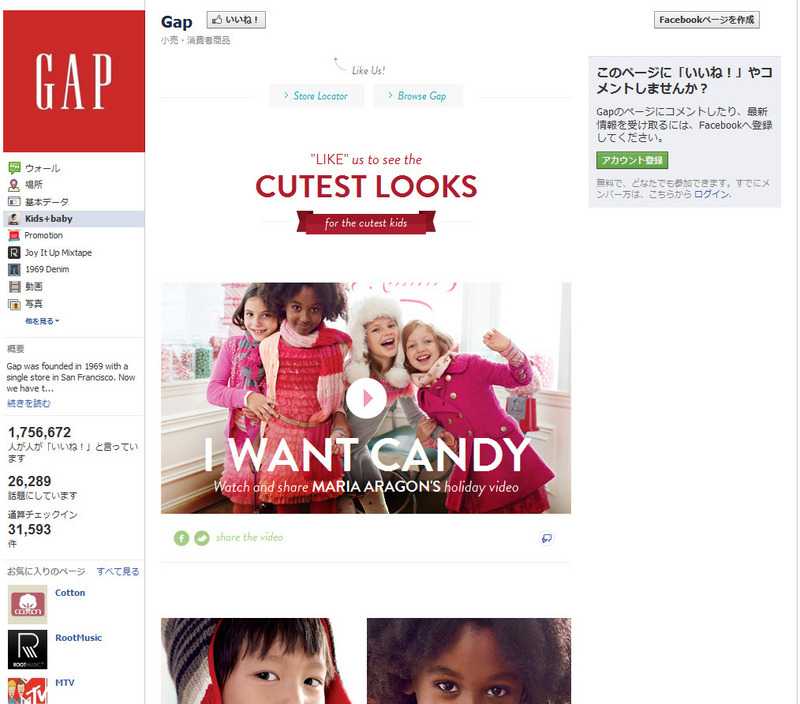Screen dimensions: 800x704
Task: Click the Like button beside Gap title
Action: 236,20
